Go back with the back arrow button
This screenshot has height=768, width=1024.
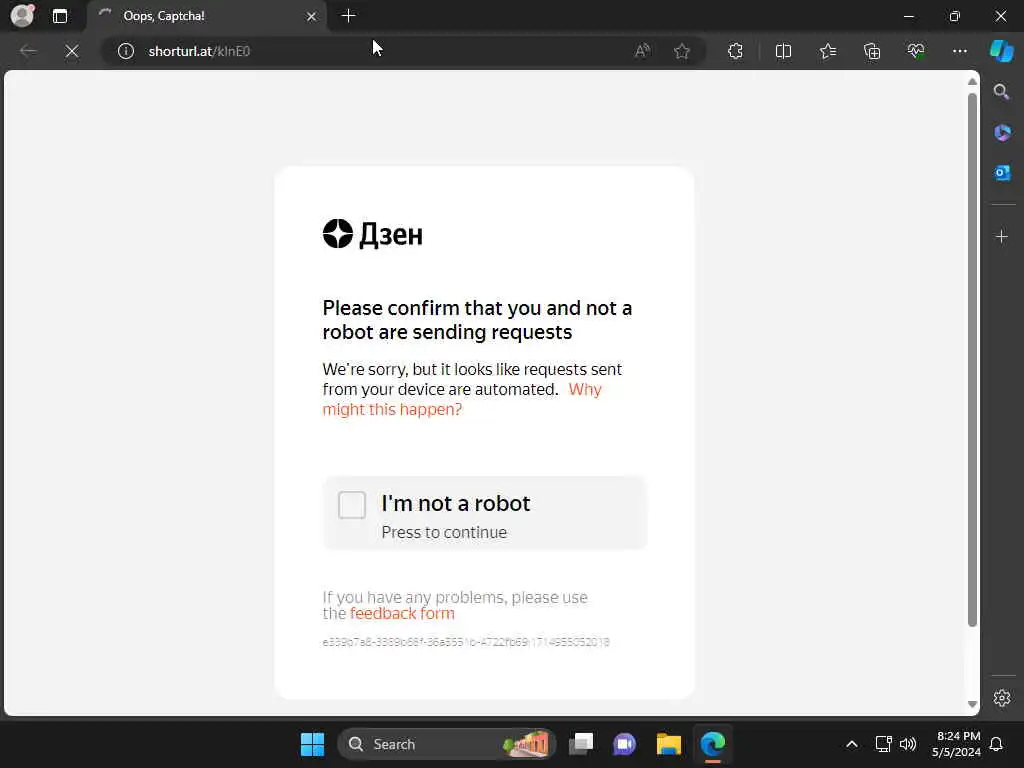pos(28,51)
